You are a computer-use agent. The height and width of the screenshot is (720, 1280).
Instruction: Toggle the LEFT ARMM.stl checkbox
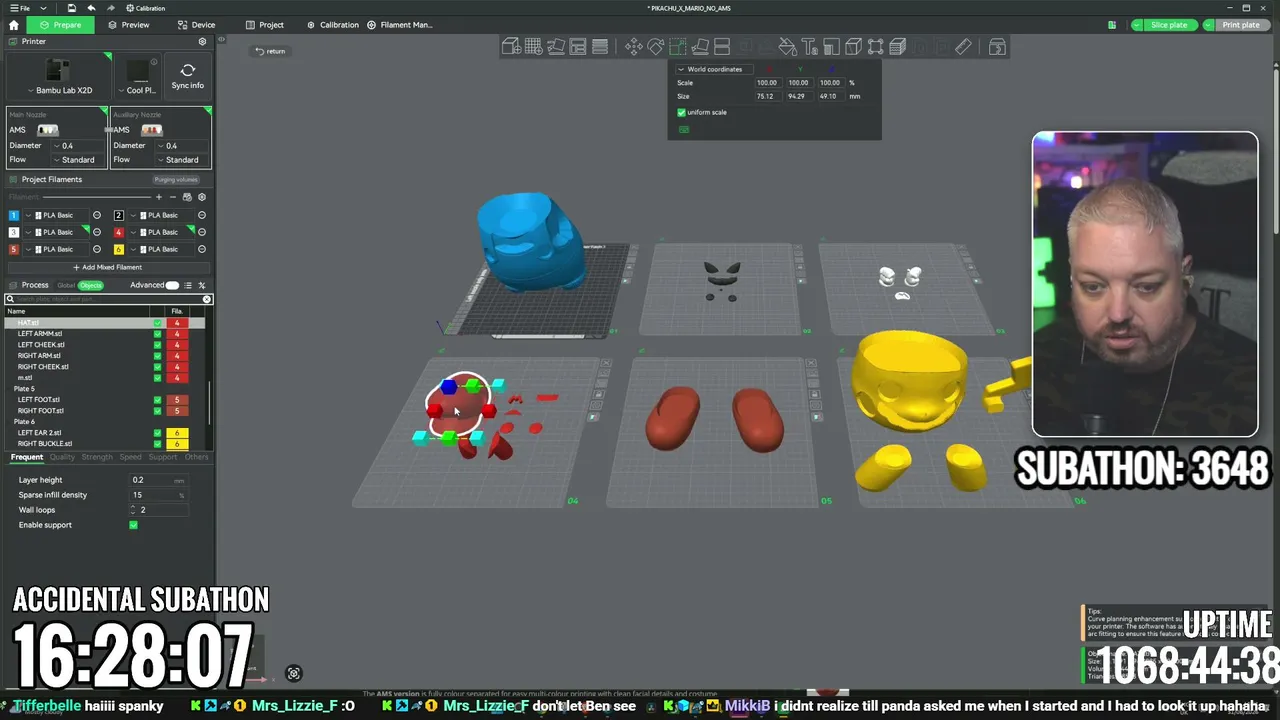tap(157, 334)
